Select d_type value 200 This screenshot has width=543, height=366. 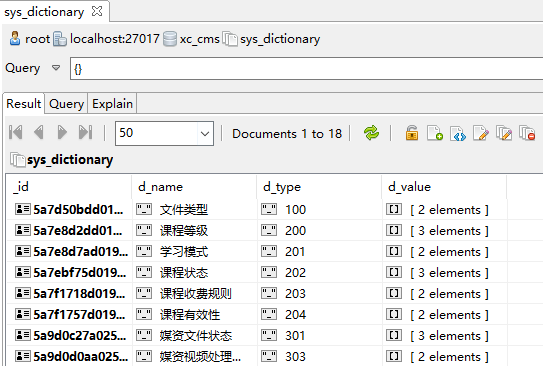295,230
